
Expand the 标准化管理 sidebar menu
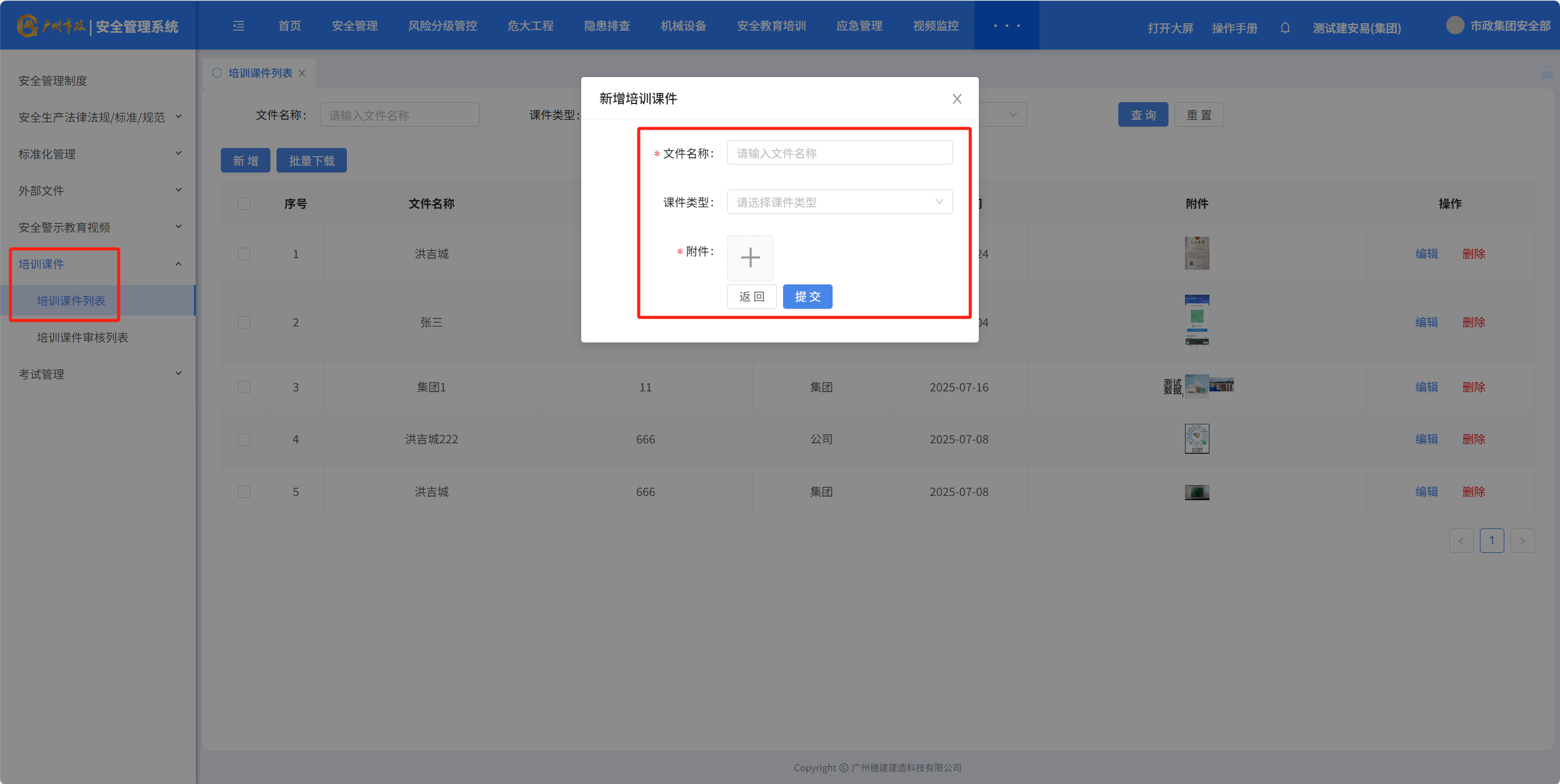(98, 154)
